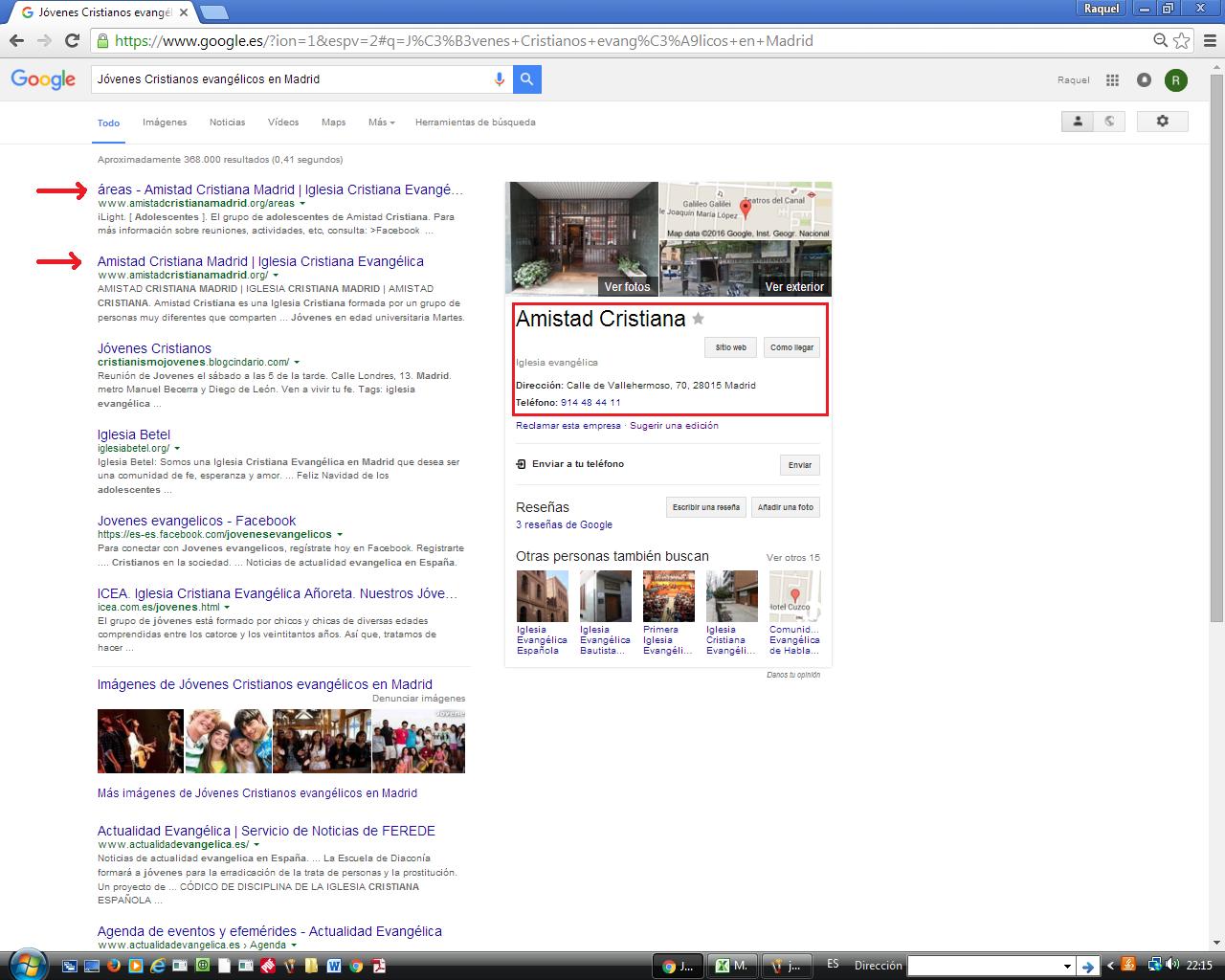The width and height of the screenshot is (1225, 980).
Task: Click the Go arrow beside Dirección bar
Action: coord(1087,967)
